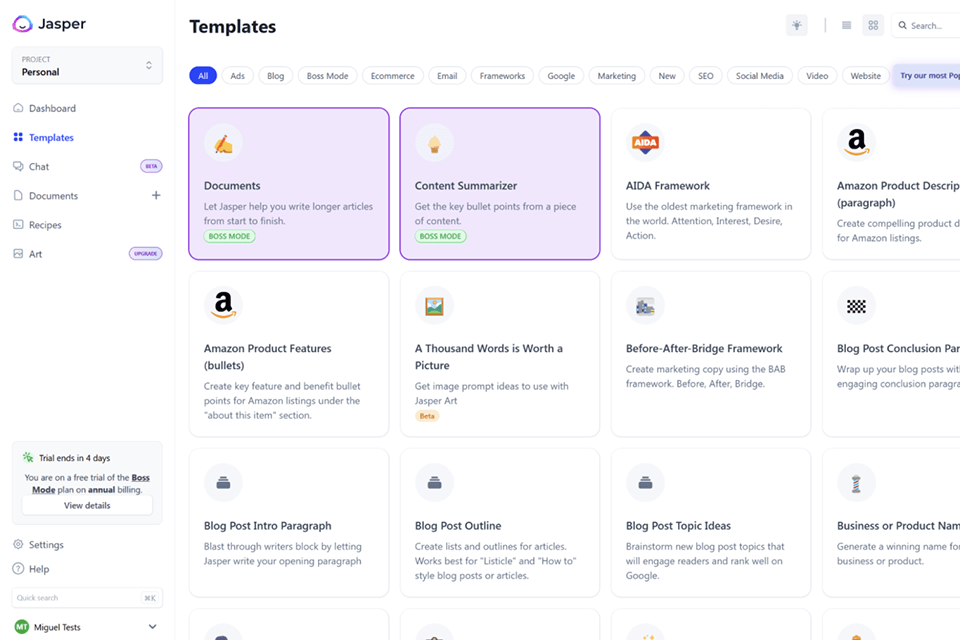
Task: Click the Help question mark icon
Action: coord(18,568)
